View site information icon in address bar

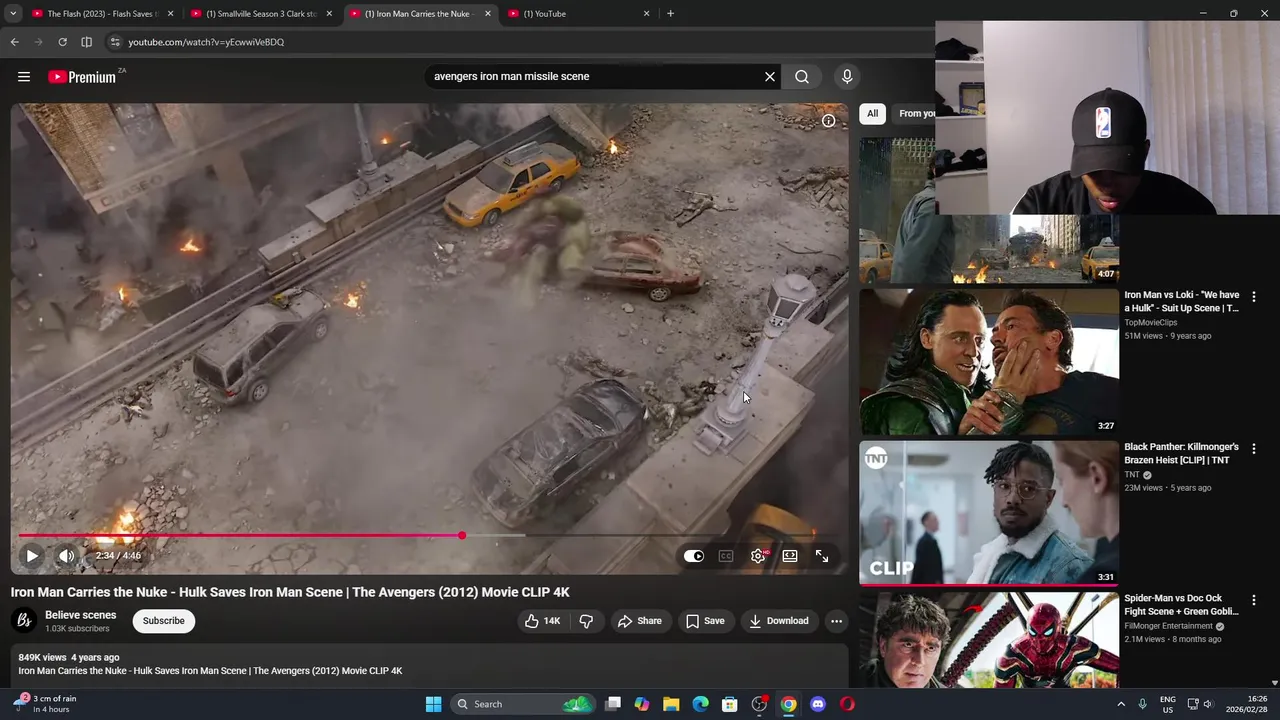click(x=115, y=42)
